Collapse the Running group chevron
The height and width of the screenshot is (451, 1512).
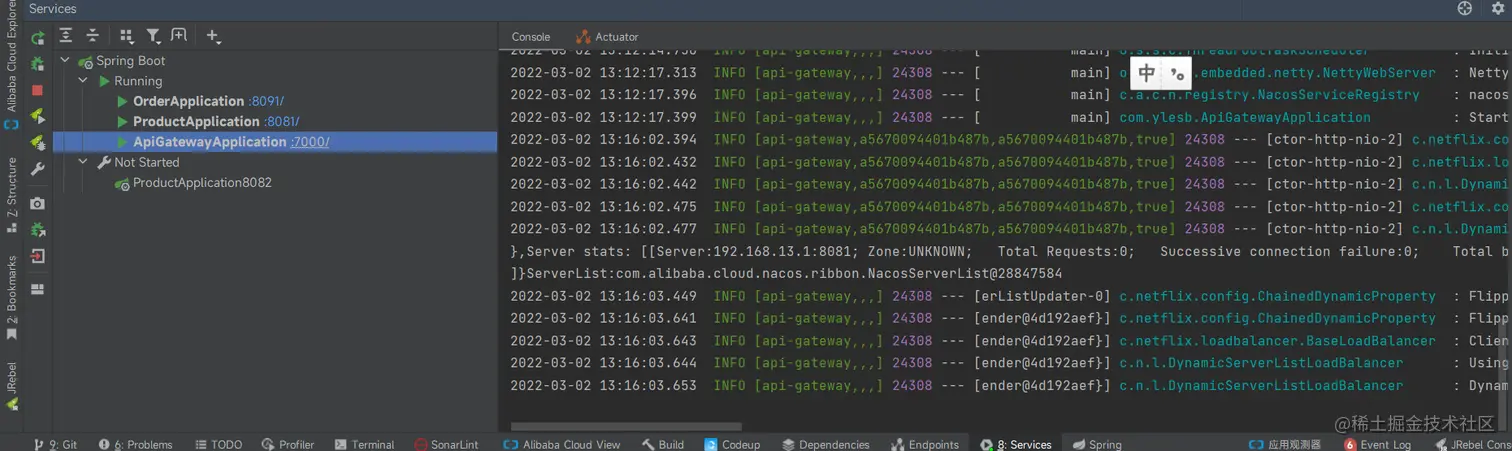click(x=83, y=81)
